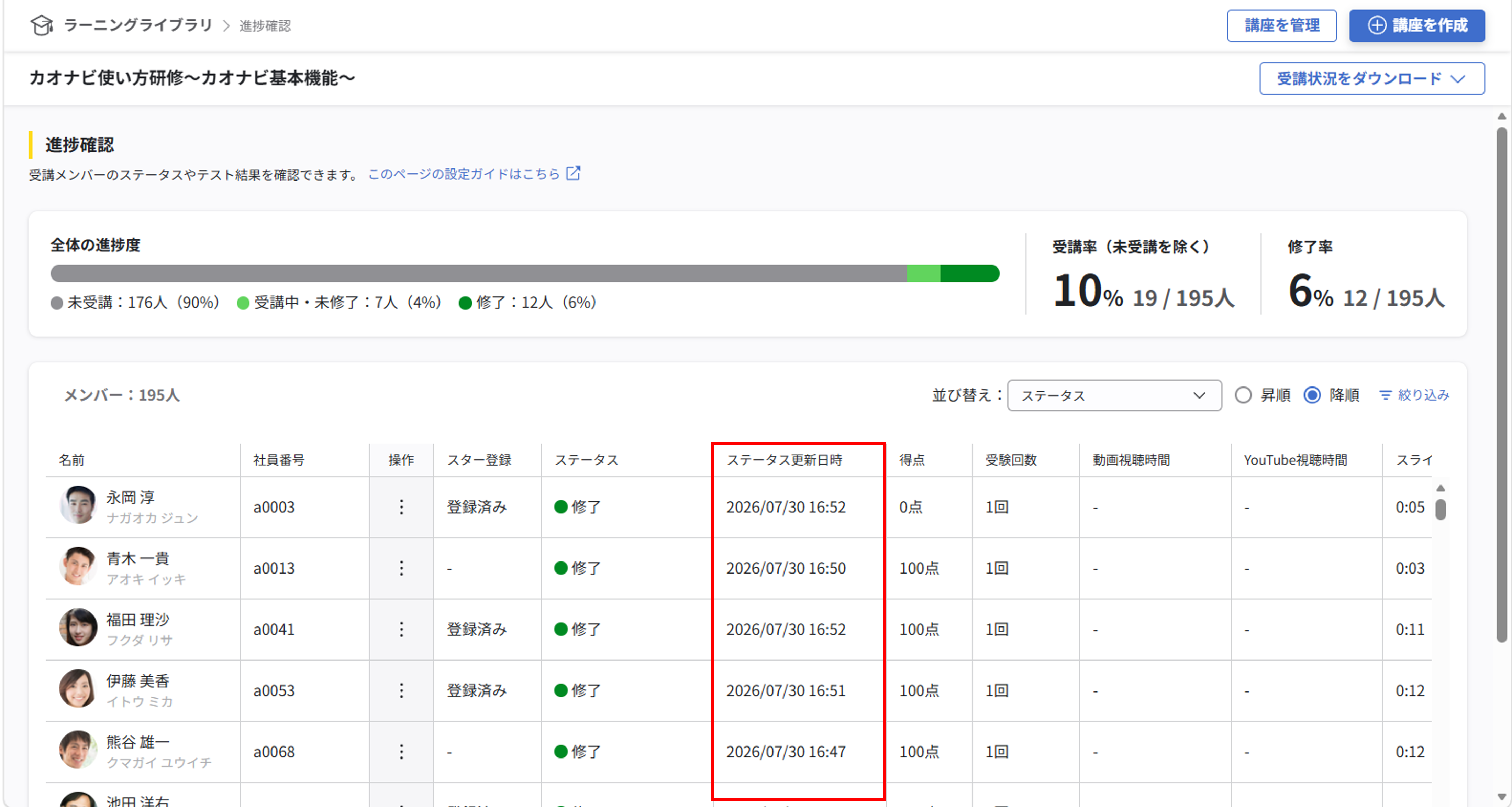Click the light green 受講中 progress segment

pyautogui.click(x=923, y=273)
